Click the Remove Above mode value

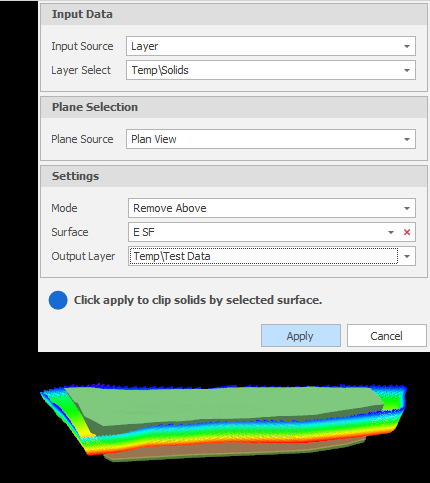click(170, 208)
